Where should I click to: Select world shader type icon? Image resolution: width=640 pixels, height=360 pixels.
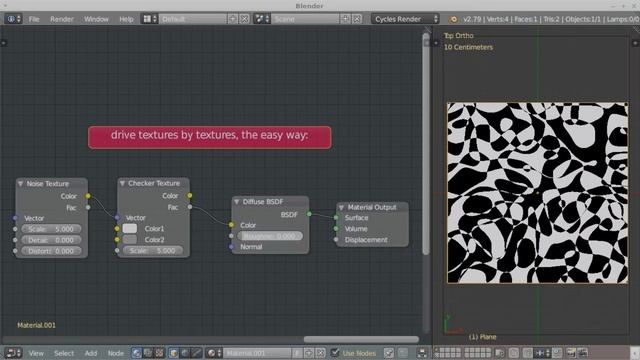pos(185,353)
